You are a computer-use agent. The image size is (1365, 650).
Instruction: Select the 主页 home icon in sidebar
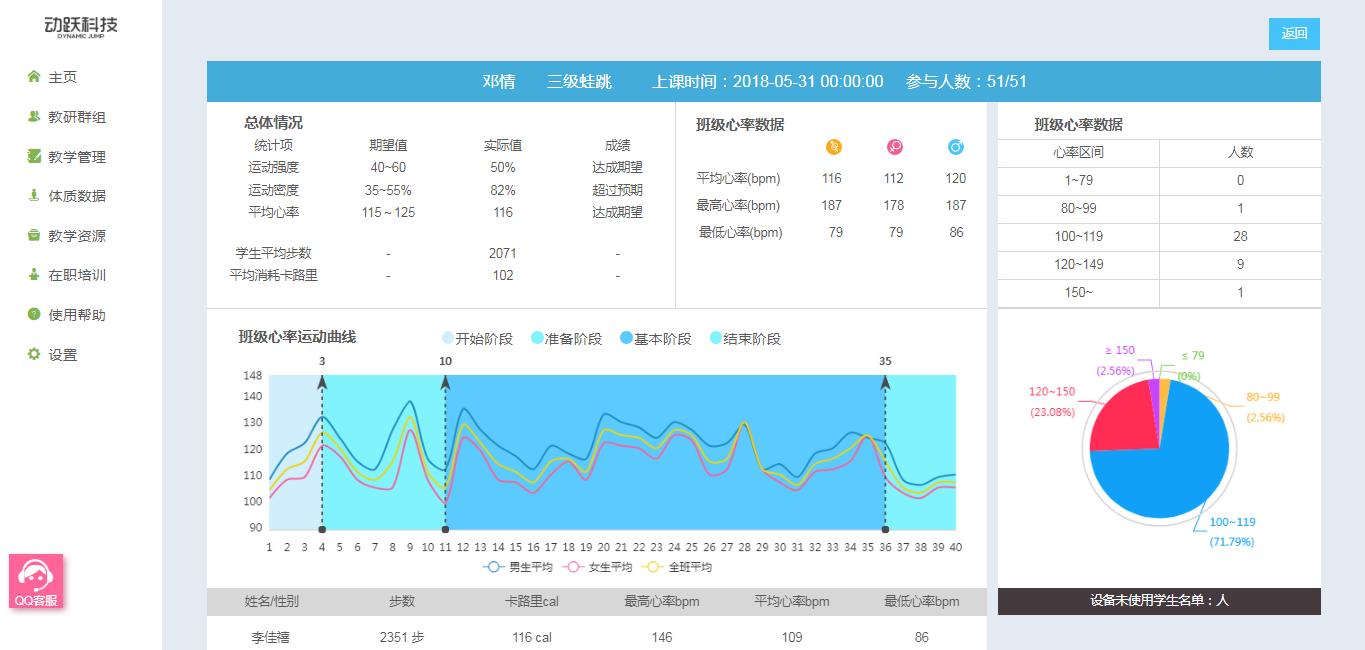pyautogui.click(x=33, y=77)
